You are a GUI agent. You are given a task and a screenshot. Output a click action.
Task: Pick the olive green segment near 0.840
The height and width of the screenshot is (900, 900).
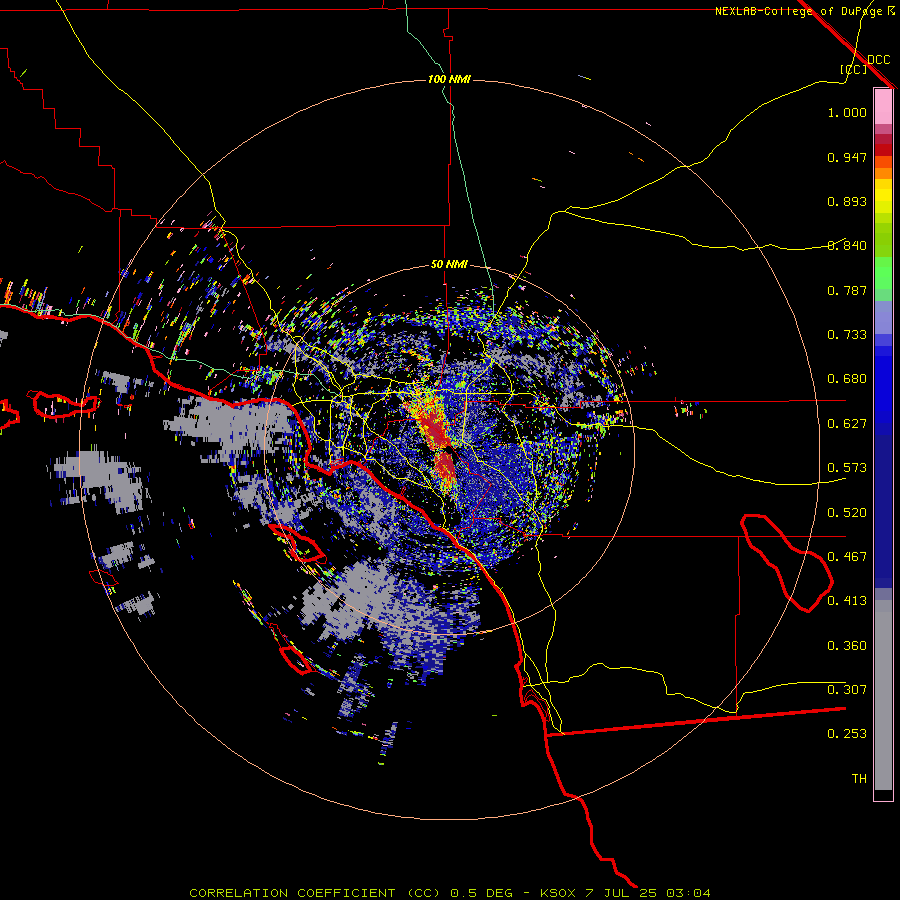tap(883, 240)
